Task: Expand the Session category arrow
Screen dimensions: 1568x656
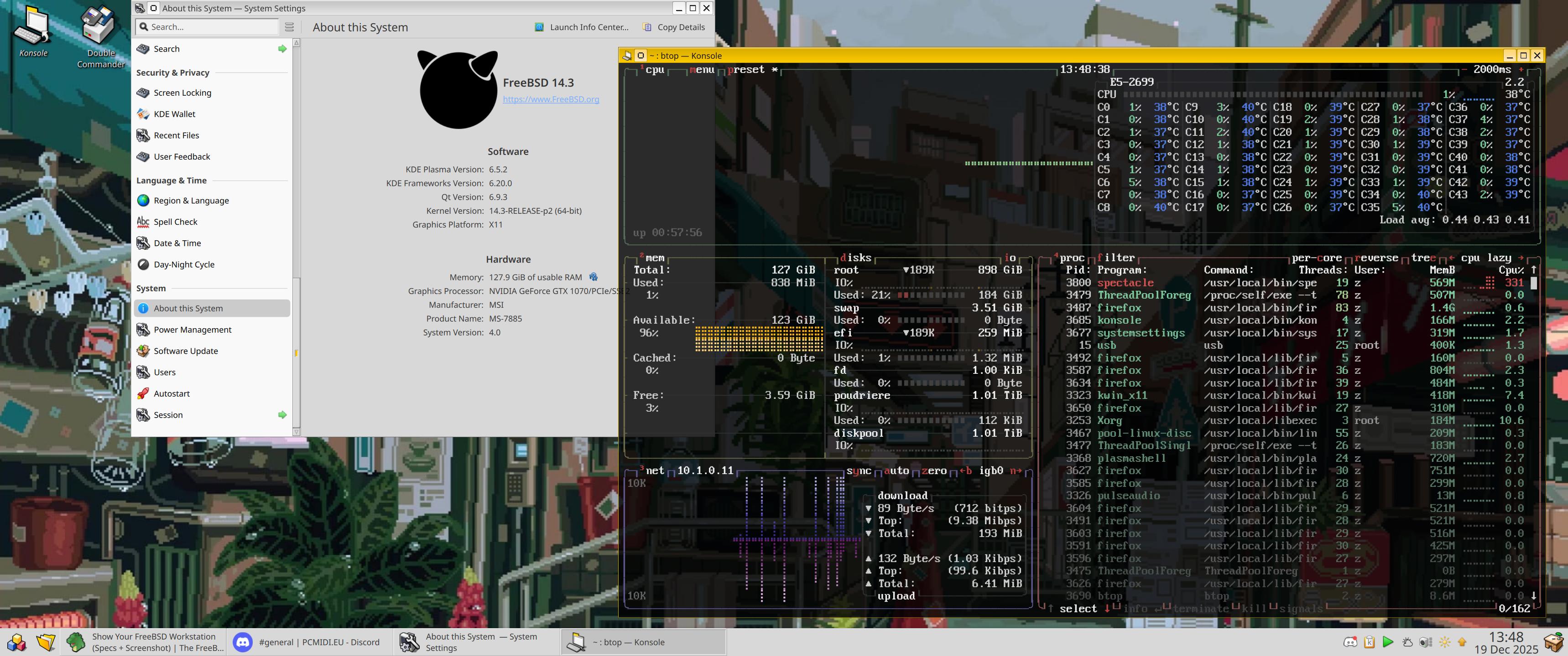Action: coord(282,415)
